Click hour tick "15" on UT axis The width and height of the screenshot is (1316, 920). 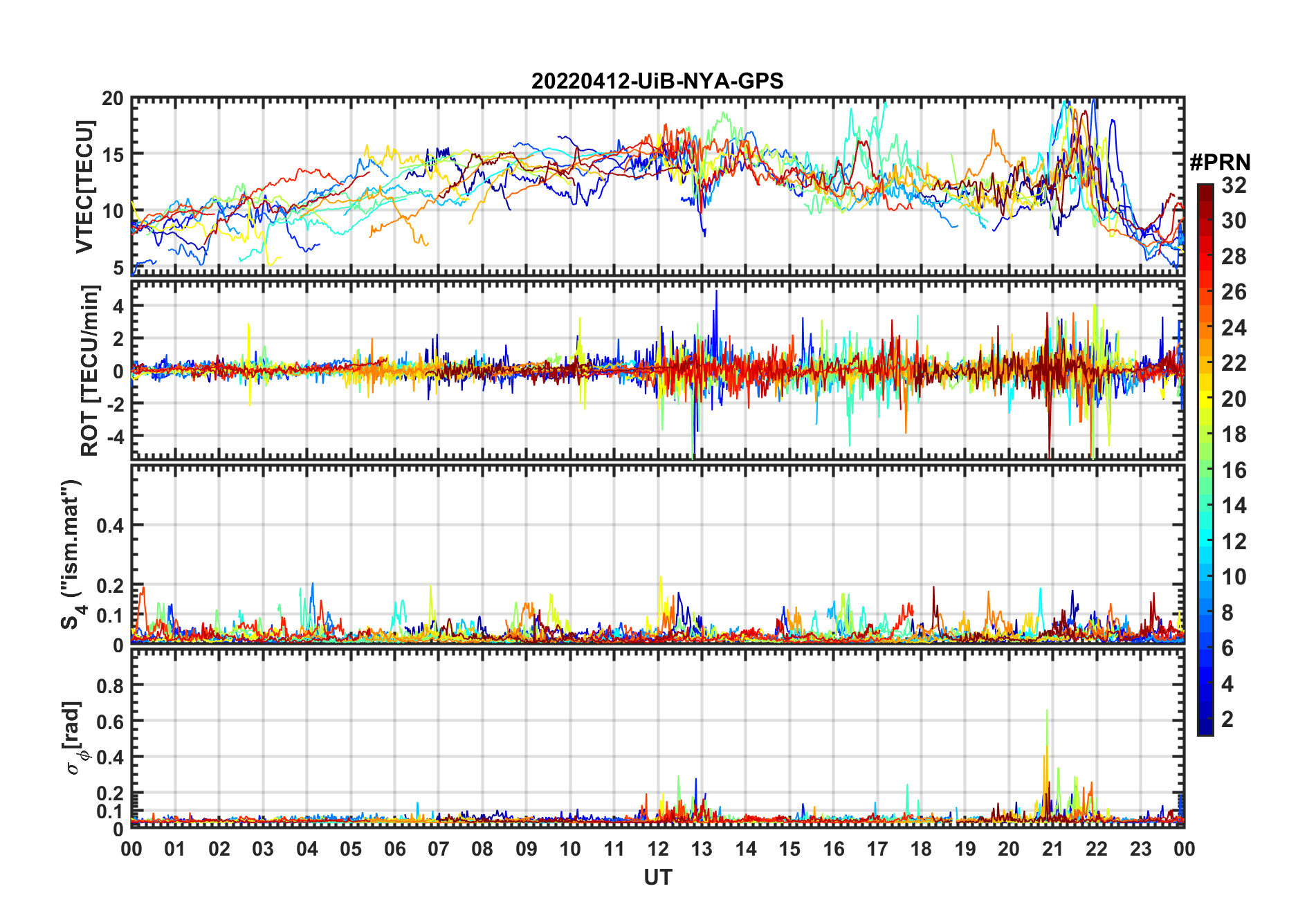(789, 849)
